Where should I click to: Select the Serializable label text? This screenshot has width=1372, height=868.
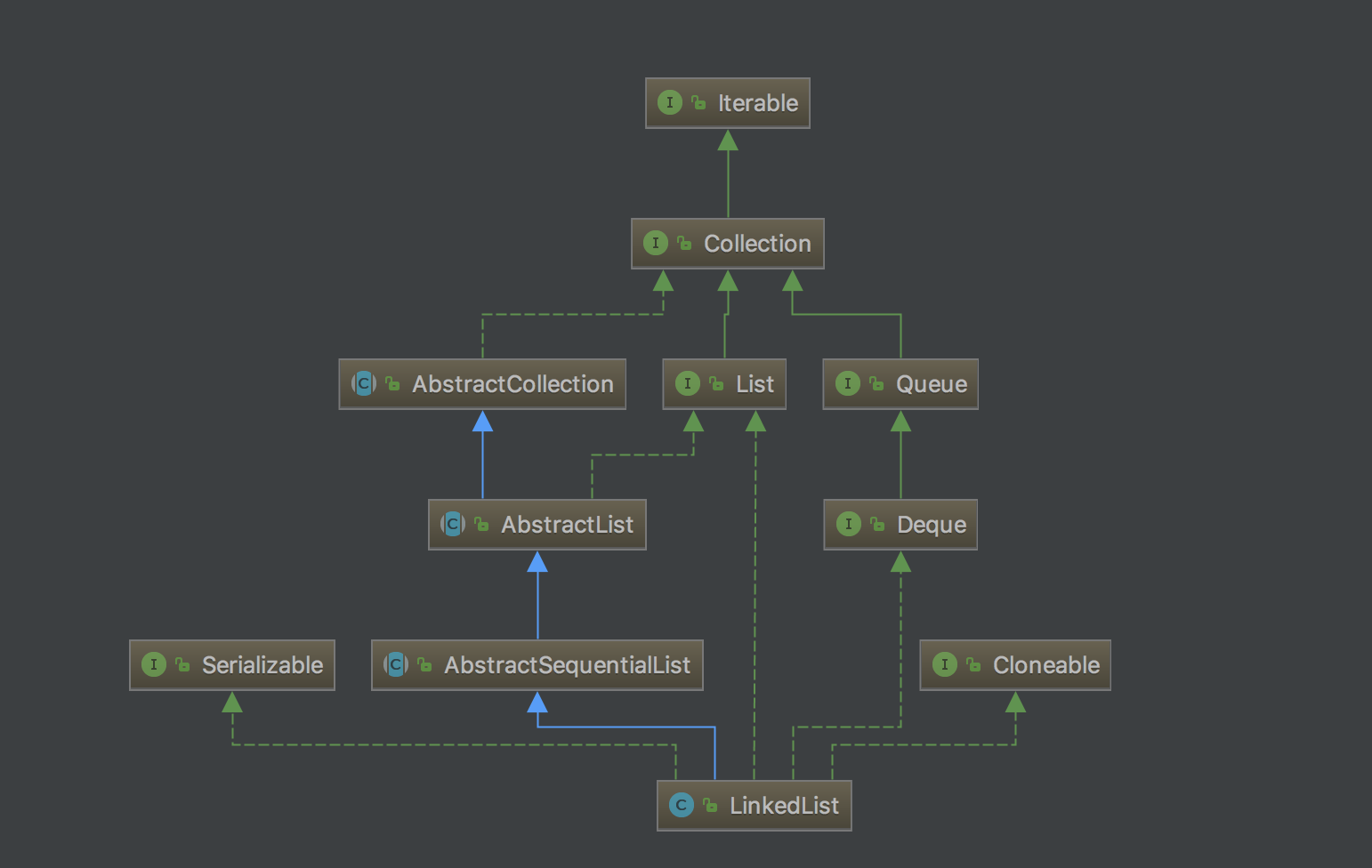(262, 665)
